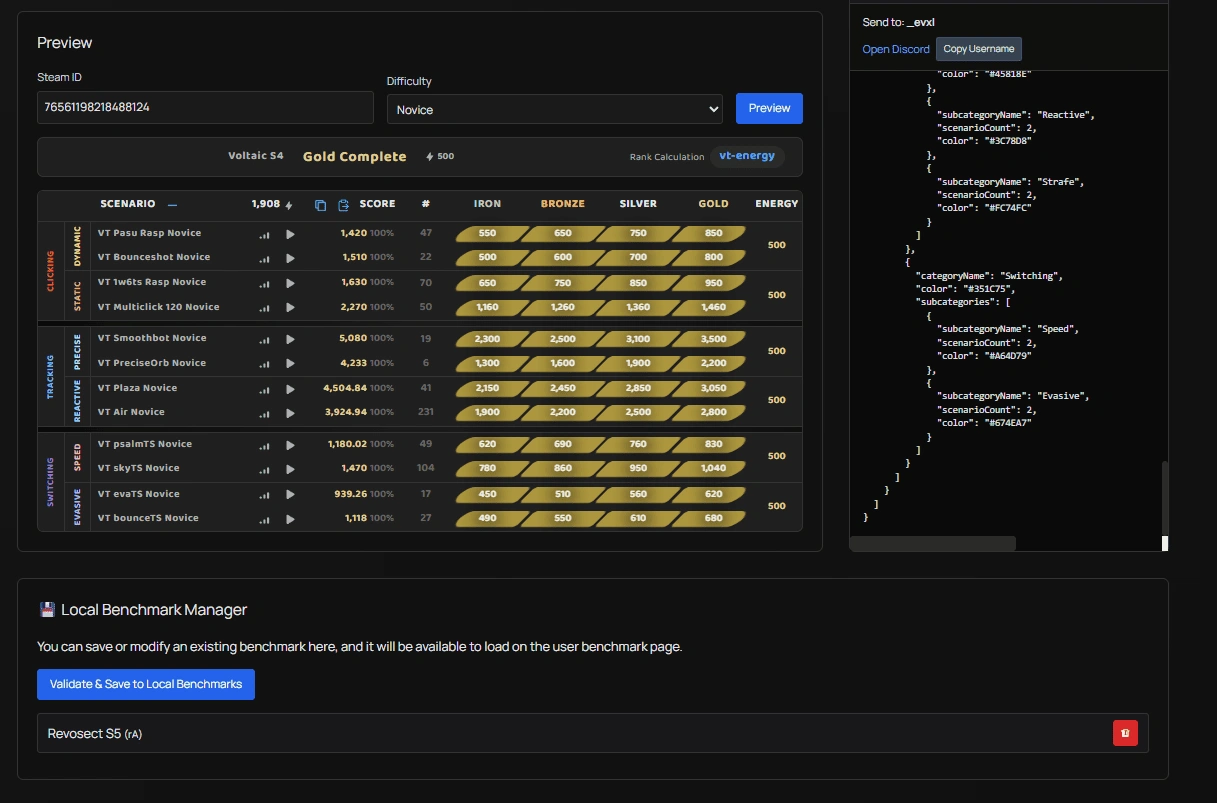Viewport: 1217px width, 803px height.
Task: Click the copy scenario list icon in the table header
Action: tap(320, 204)
